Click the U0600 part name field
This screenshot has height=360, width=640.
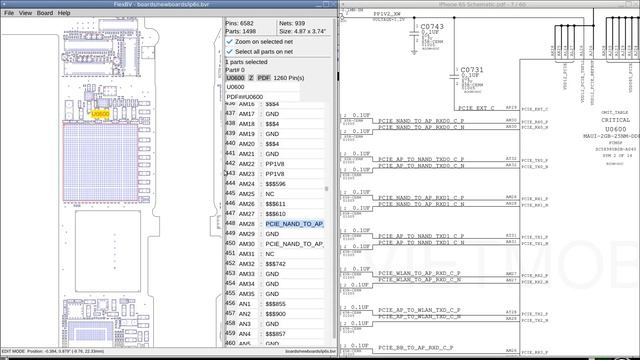point(262,87)
